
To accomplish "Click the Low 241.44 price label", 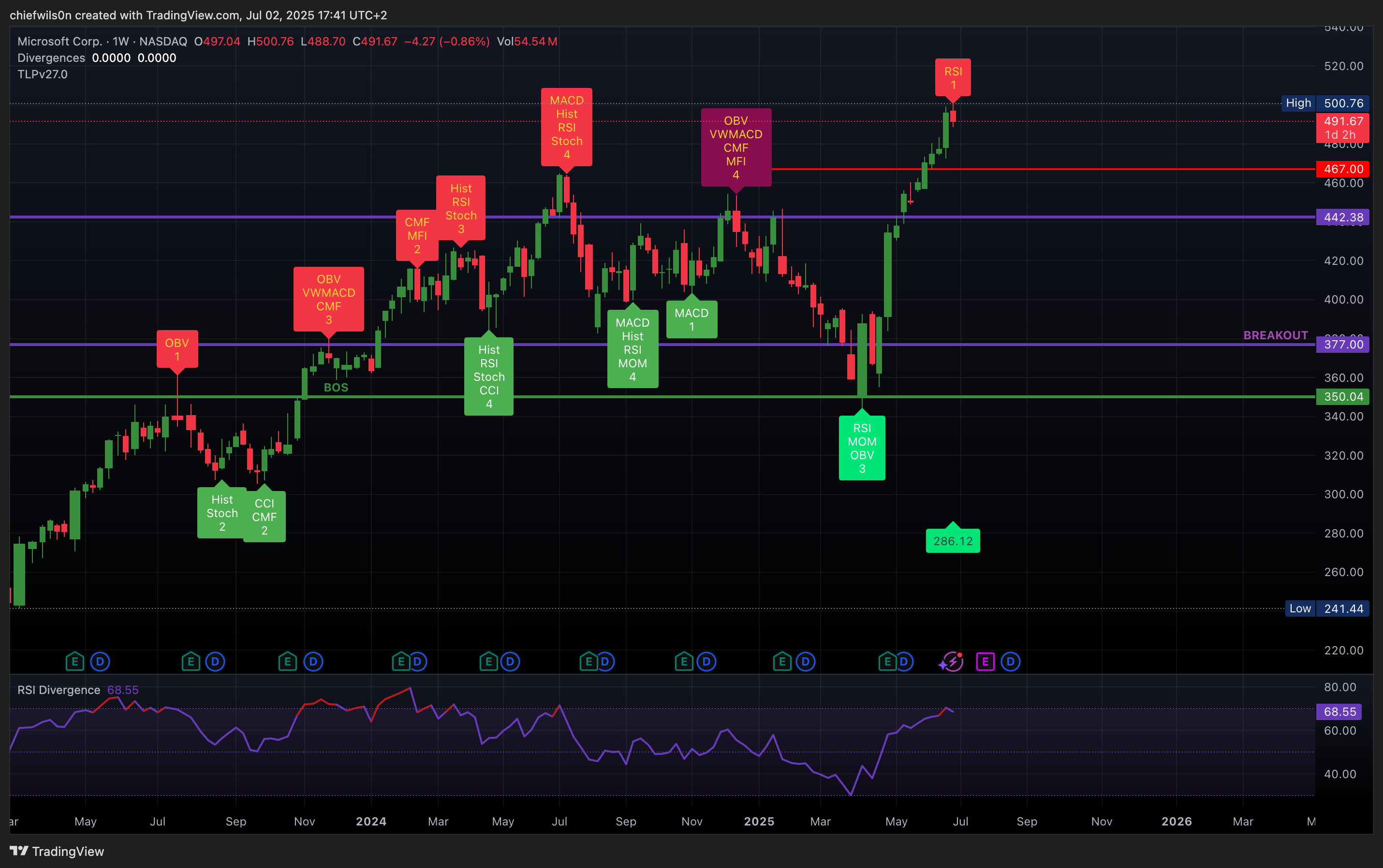I will tap(1327, 608).
